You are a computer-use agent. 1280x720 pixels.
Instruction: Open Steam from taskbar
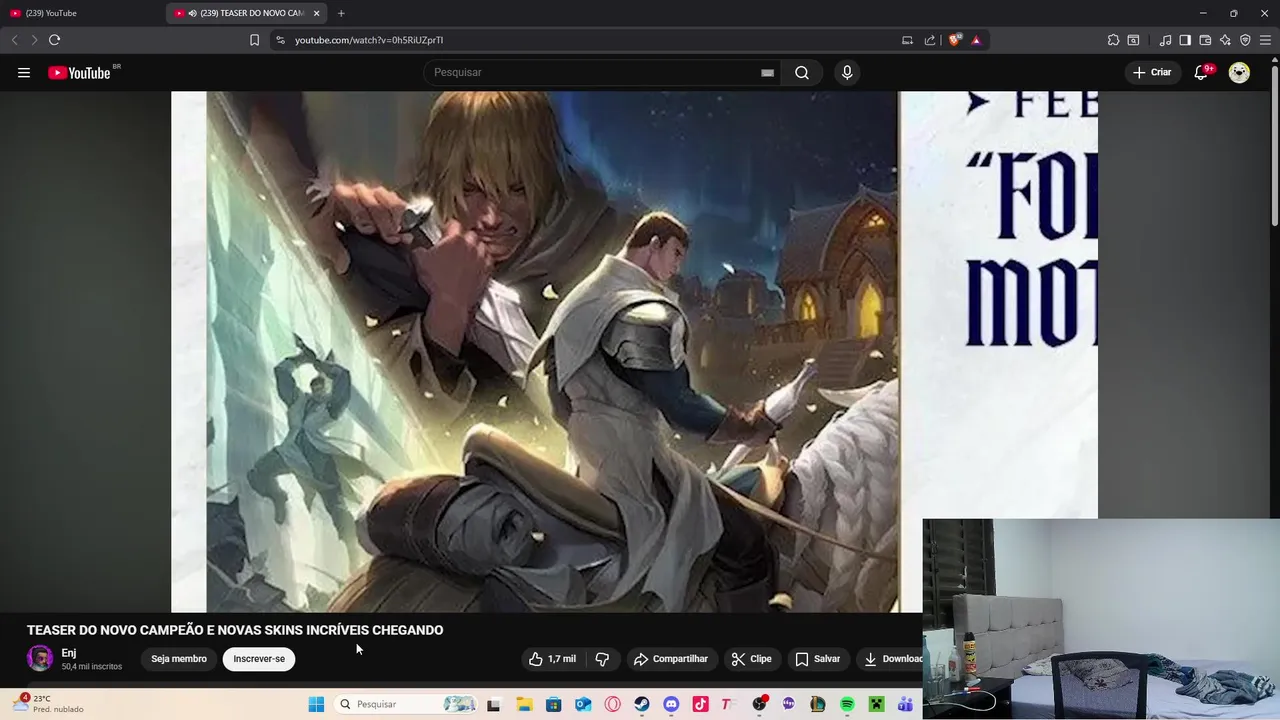point(642,704)
